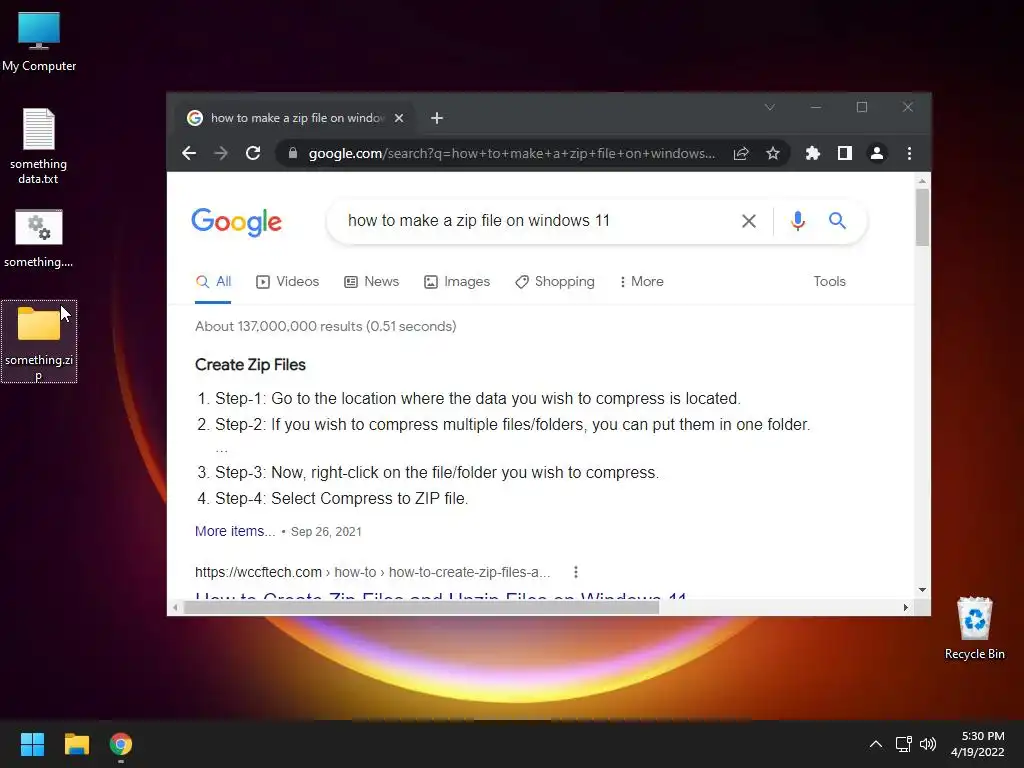Close the zip file search tab

(399, 118)
